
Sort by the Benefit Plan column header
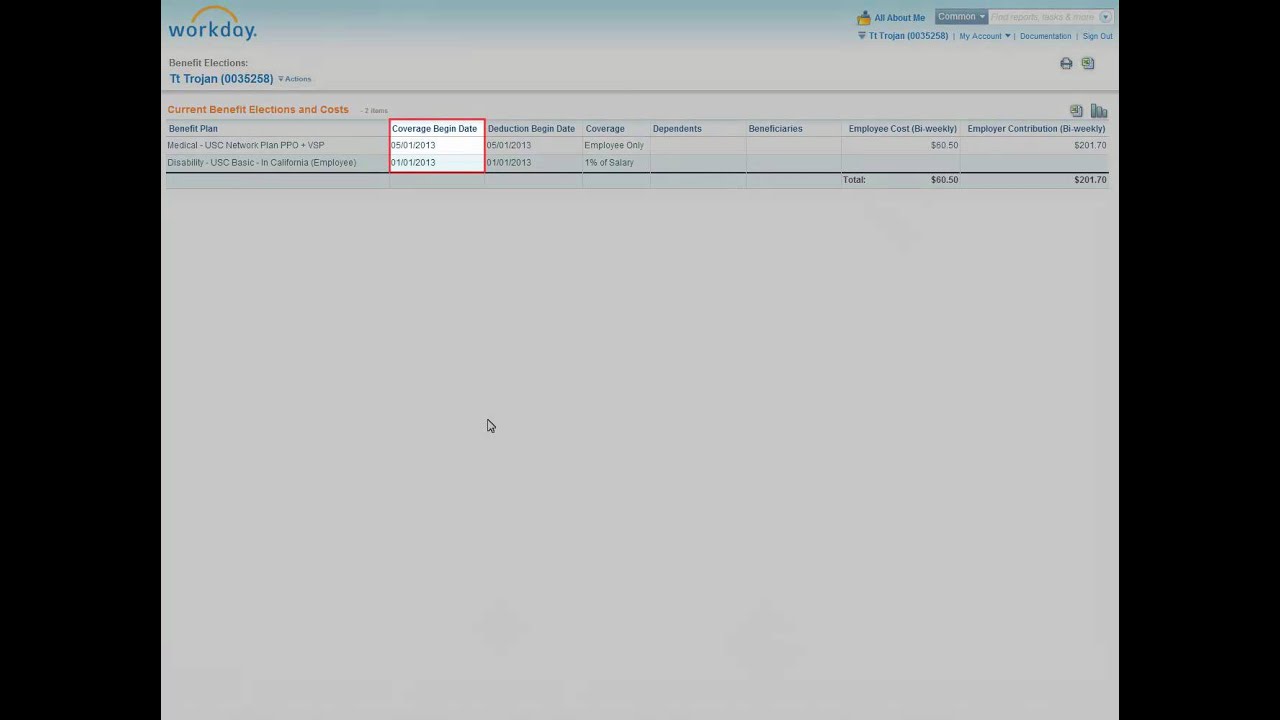(x=193, y=129)
